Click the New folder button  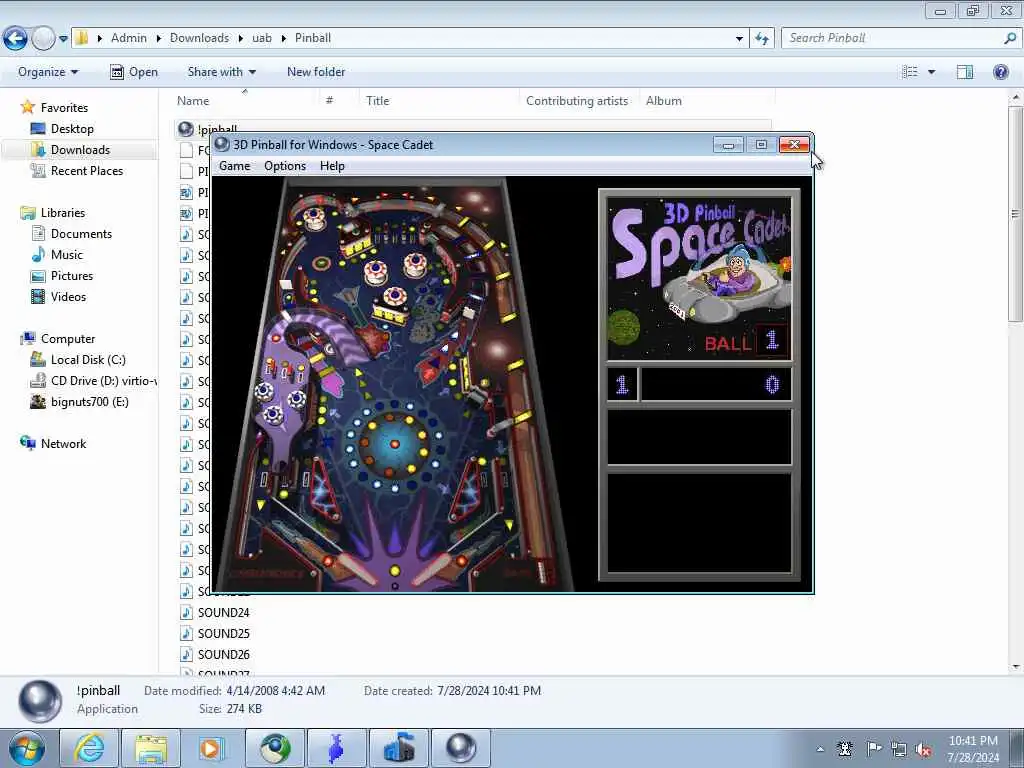[x=316, y=72]
